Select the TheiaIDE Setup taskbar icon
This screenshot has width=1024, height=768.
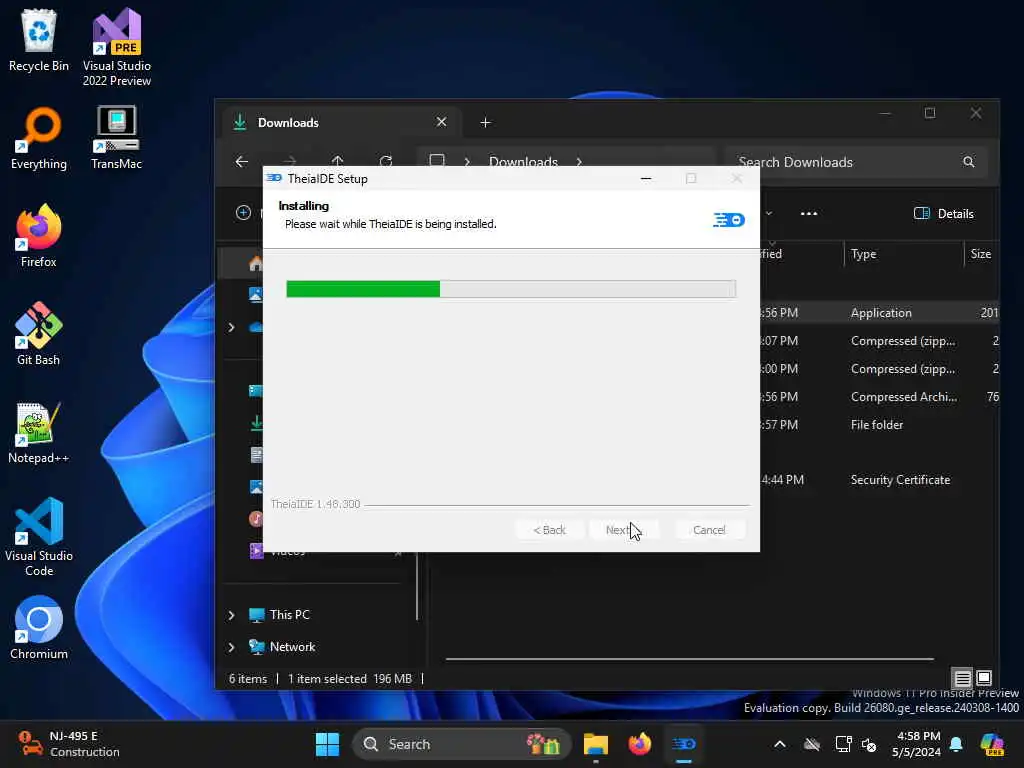click(684, 744)
